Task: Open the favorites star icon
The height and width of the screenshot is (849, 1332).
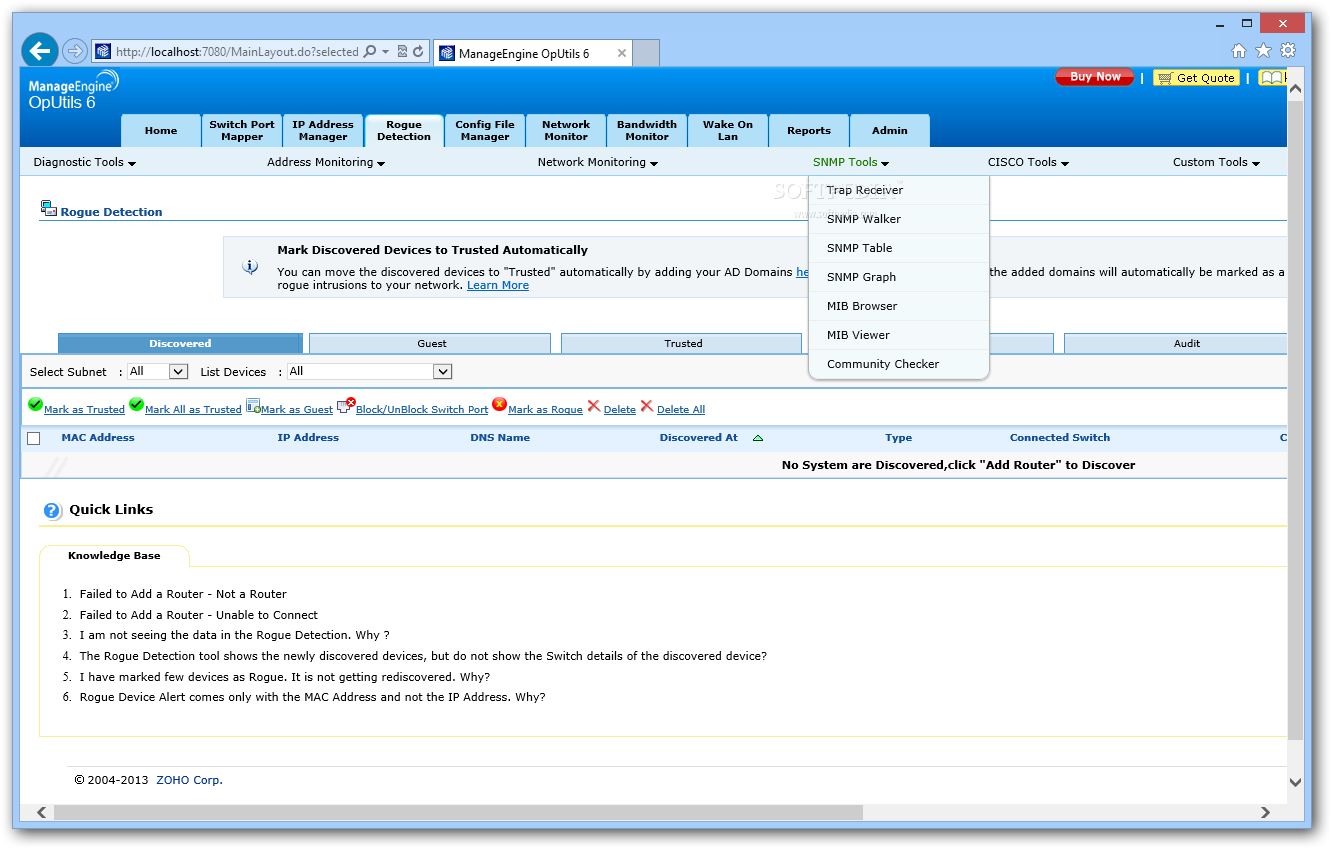Action: pyautogui.click(x=1263, y=51)
